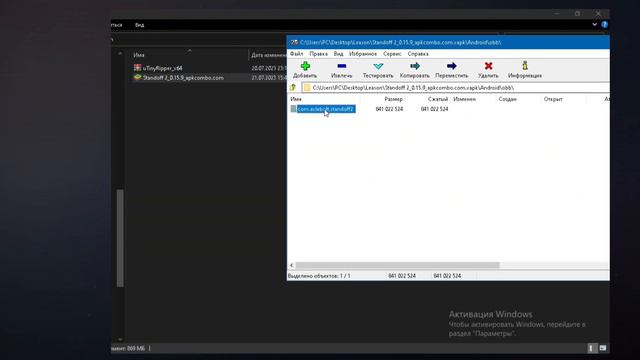
Task: Click the 841 022 524 value under Сжатый column
Action: click(x=434, y=109)
